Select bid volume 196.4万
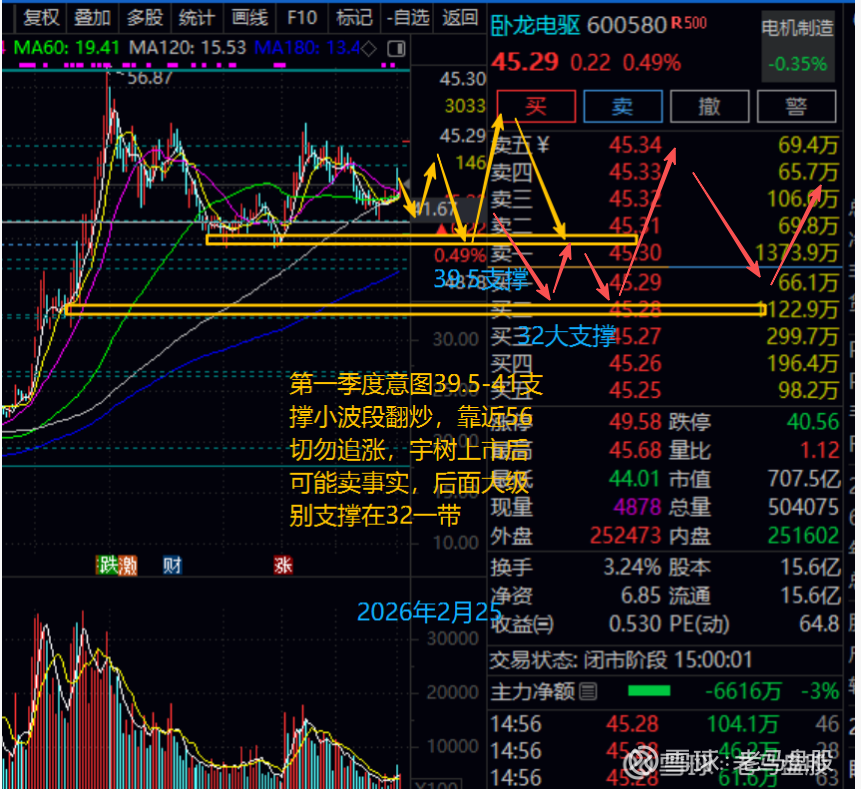Screen dimensions: 861x789 pos(802,363)
